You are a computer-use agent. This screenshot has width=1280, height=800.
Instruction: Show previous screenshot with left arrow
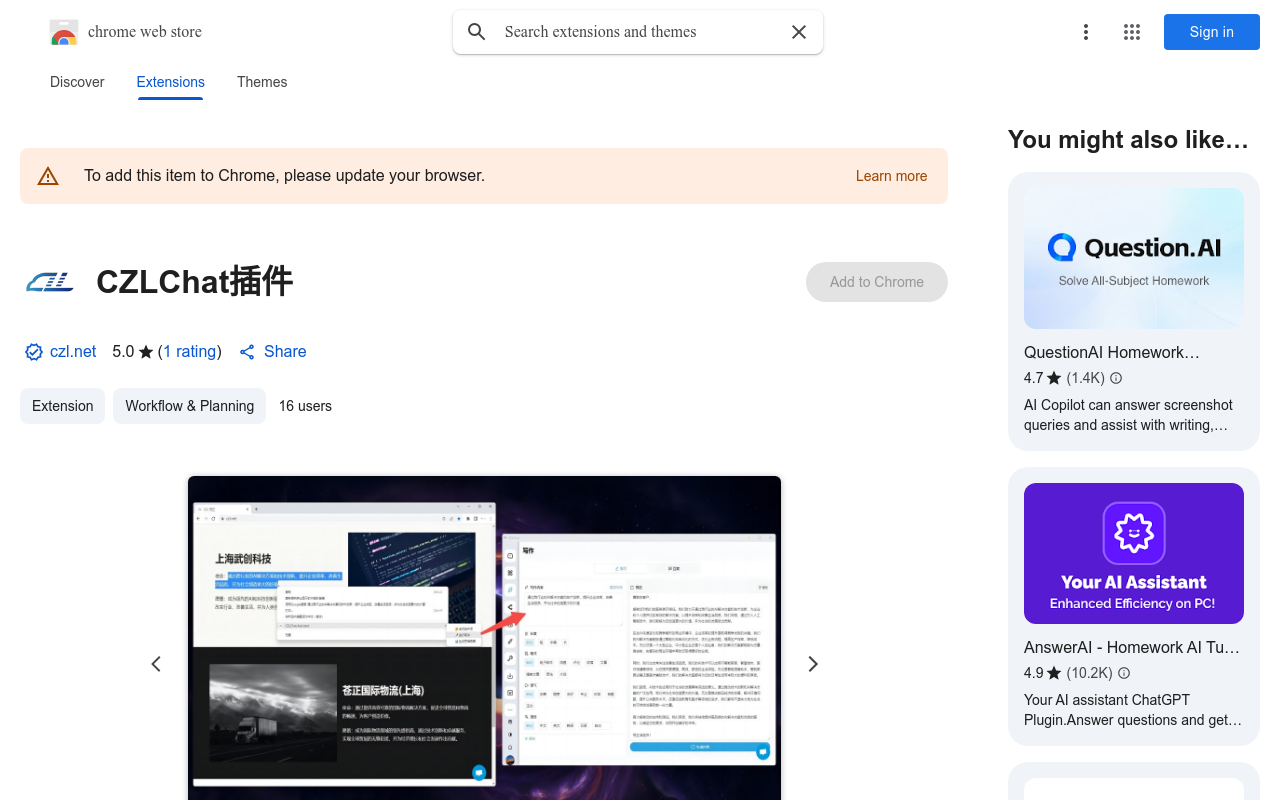click(x=156, y=664)
